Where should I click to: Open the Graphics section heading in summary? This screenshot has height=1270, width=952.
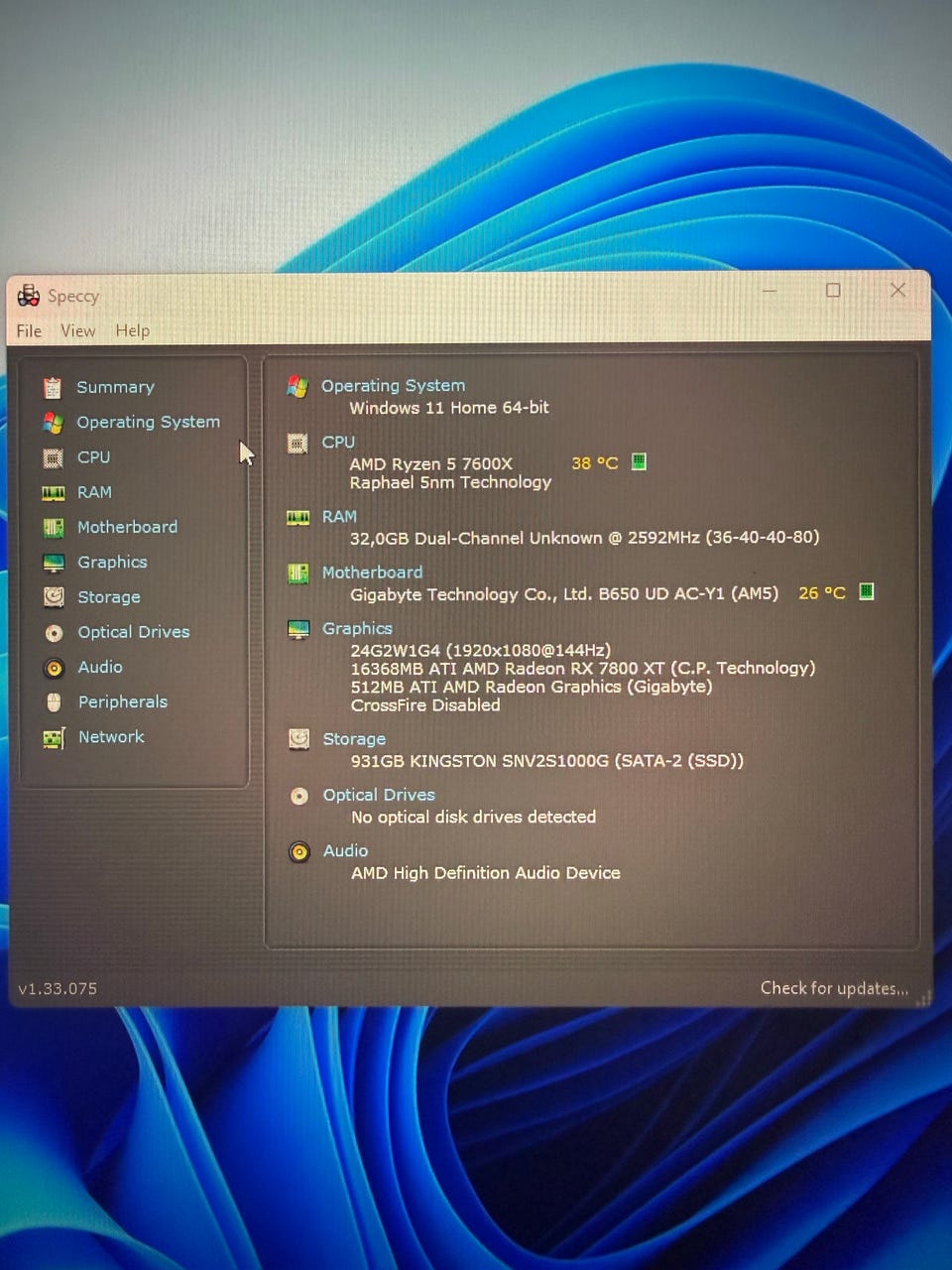[x=357, y=629]
